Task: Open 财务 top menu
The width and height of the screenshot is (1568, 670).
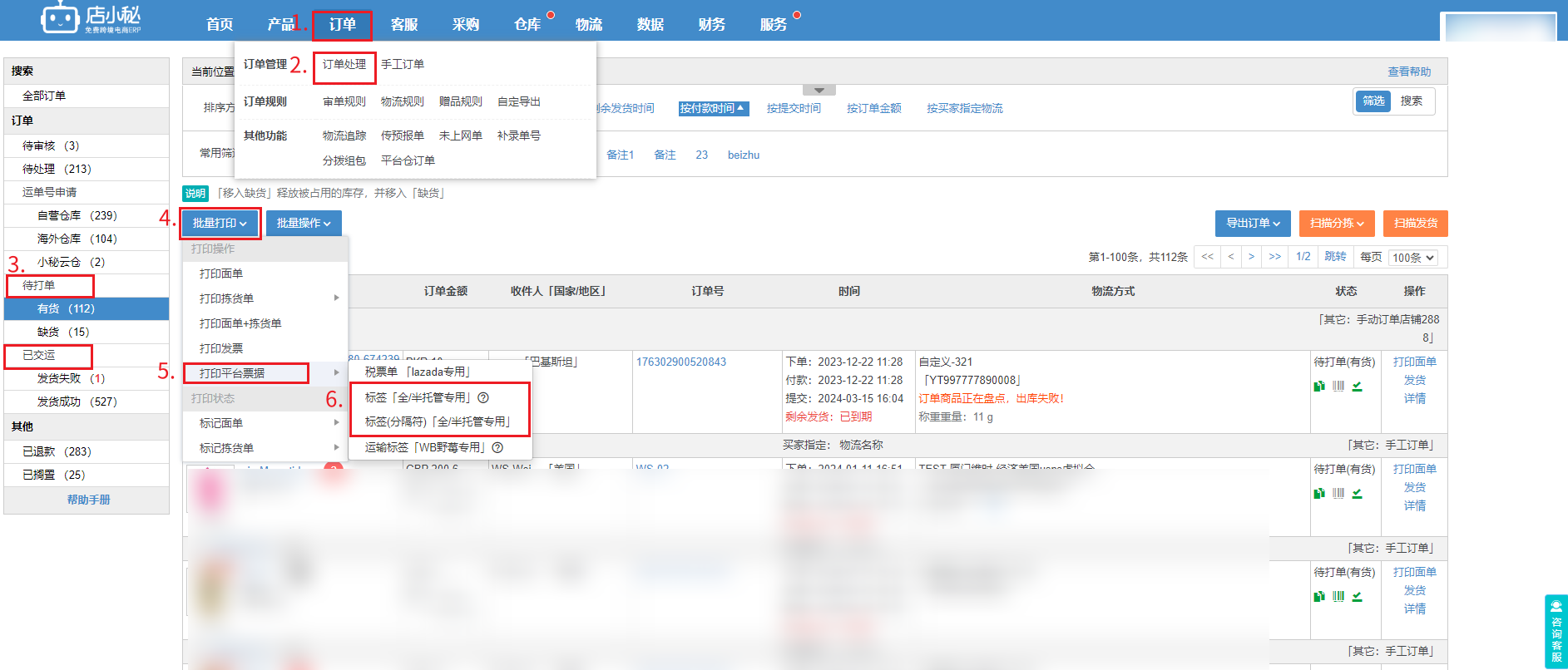Action: click(x=712, y=24)
